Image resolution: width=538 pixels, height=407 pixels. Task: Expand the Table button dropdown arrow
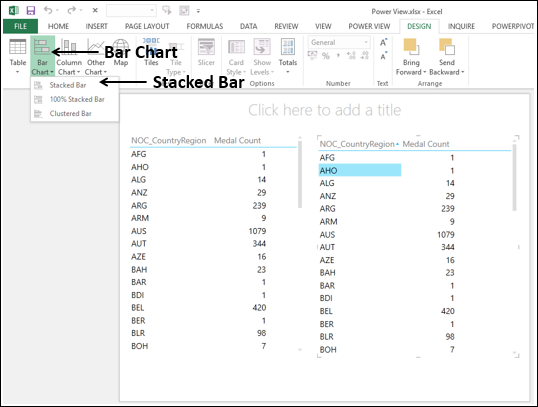(x=17, y=72)
